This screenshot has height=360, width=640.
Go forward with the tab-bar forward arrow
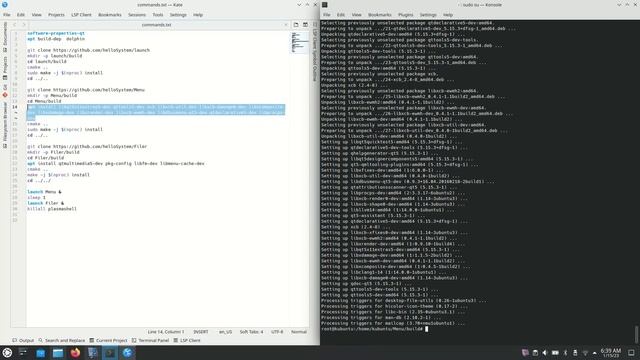point(23,25)
